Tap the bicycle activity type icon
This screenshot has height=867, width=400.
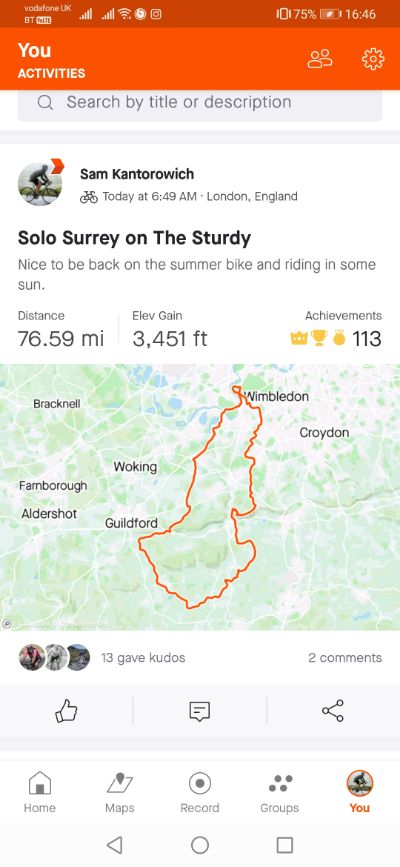point(89,197)
